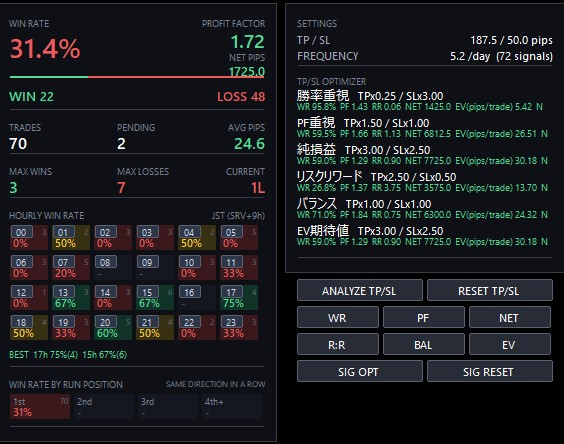Click the ANALYZE TP/SL button
Image resolution: width=564 pixels, height=444 pixels.
[x=359, y=290]
